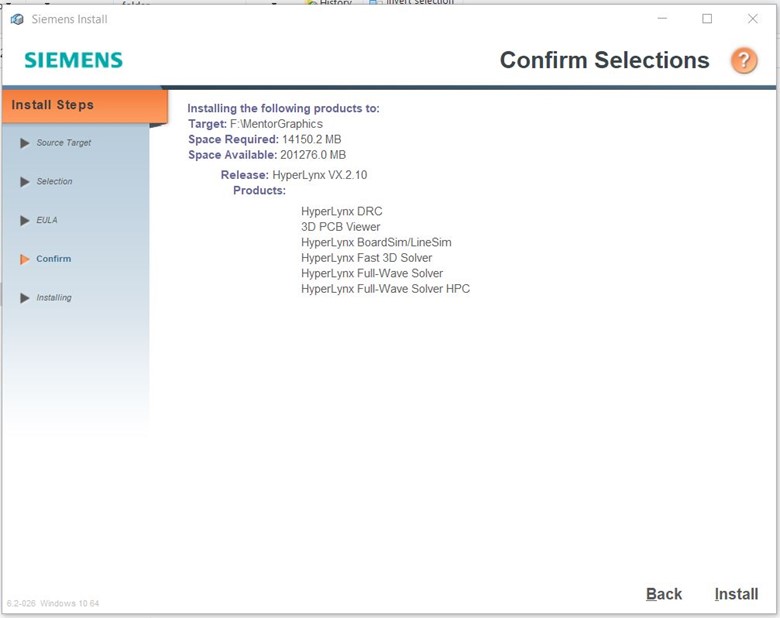Screen dimensions: 780x618
Task: Open the EULA step
Action: [x=47, y=220]
